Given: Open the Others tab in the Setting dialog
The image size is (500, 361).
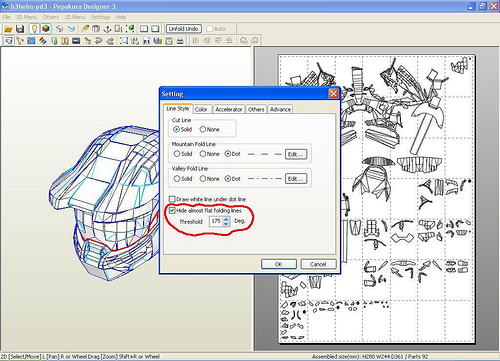Looking at the screenshot, I should click(256, 109).
